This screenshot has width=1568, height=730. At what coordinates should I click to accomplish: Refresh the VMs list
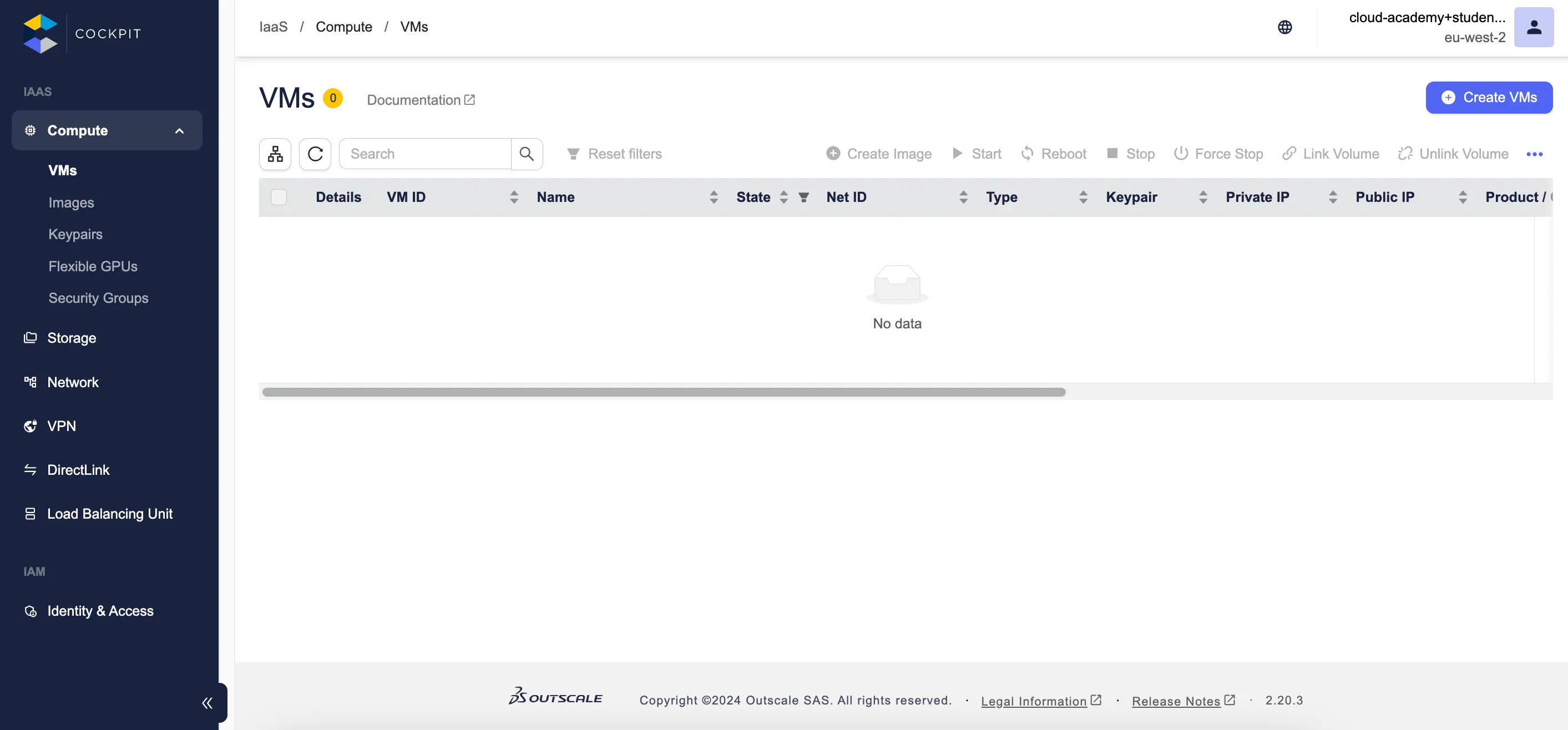point(315,154)
